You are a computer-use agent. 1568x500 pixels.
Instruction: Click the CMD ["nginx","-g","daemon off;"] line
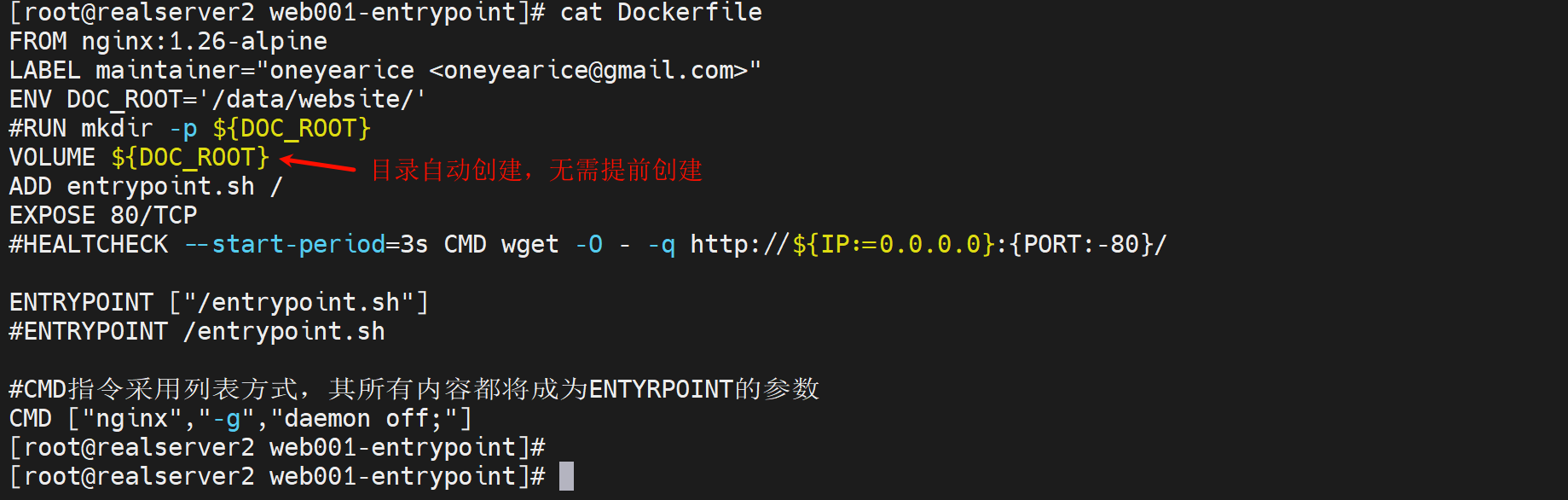240,418
